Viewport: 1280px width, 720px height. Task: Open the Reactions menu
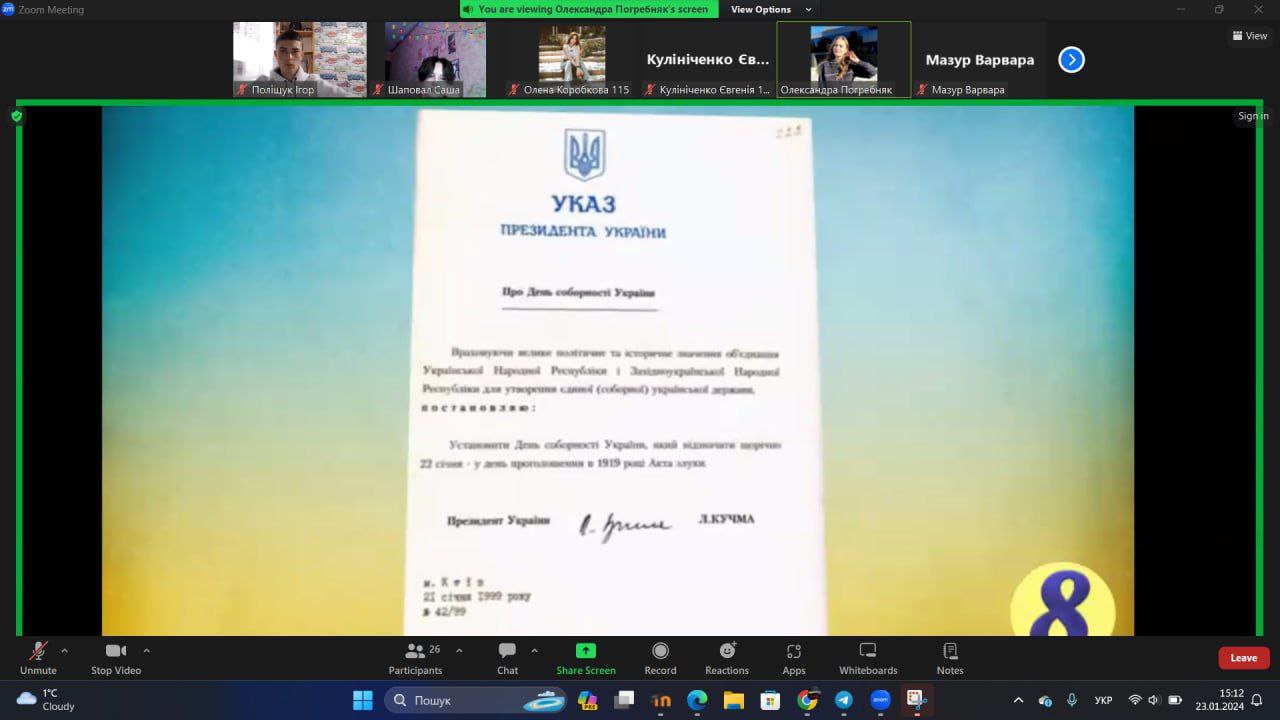(x=727, y=659)
